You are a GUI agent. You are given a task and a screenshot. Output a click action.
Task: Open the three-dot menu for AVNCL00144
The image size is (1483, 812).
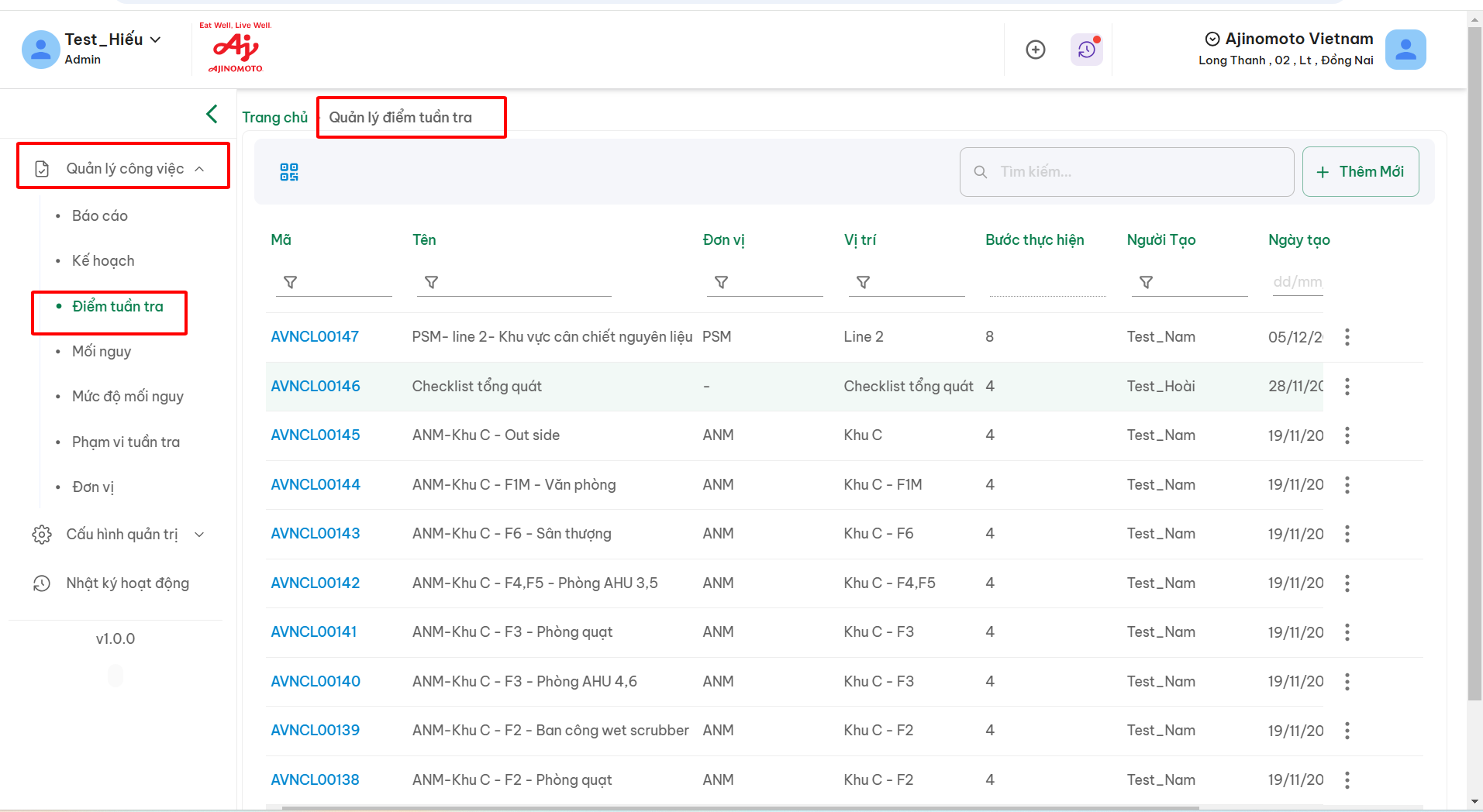tap(1347, 485)
